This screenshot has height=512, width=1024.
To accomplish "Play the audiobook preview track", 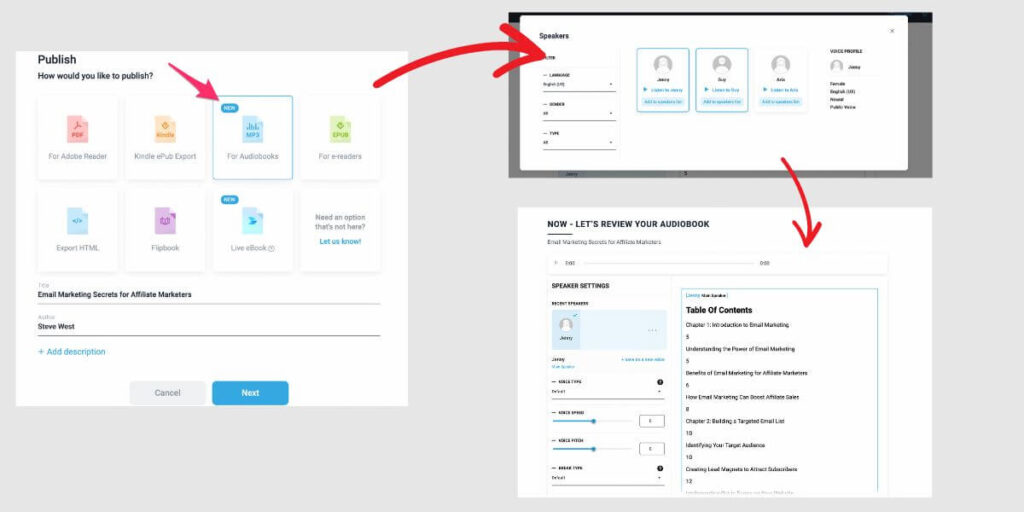I will (556, 263).
